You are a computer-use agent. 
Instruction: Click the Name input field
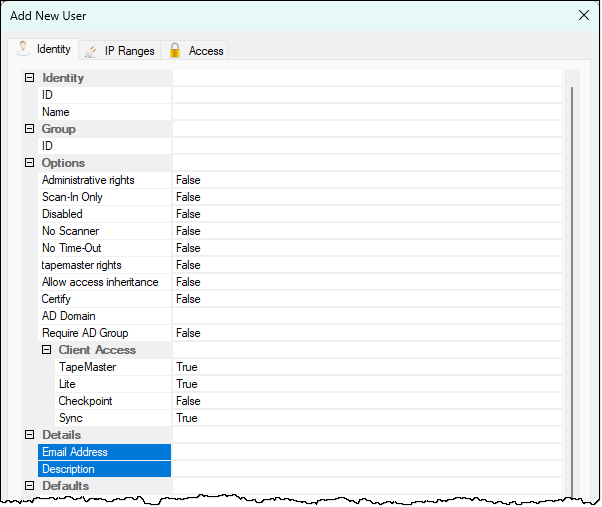pos(366,112)
